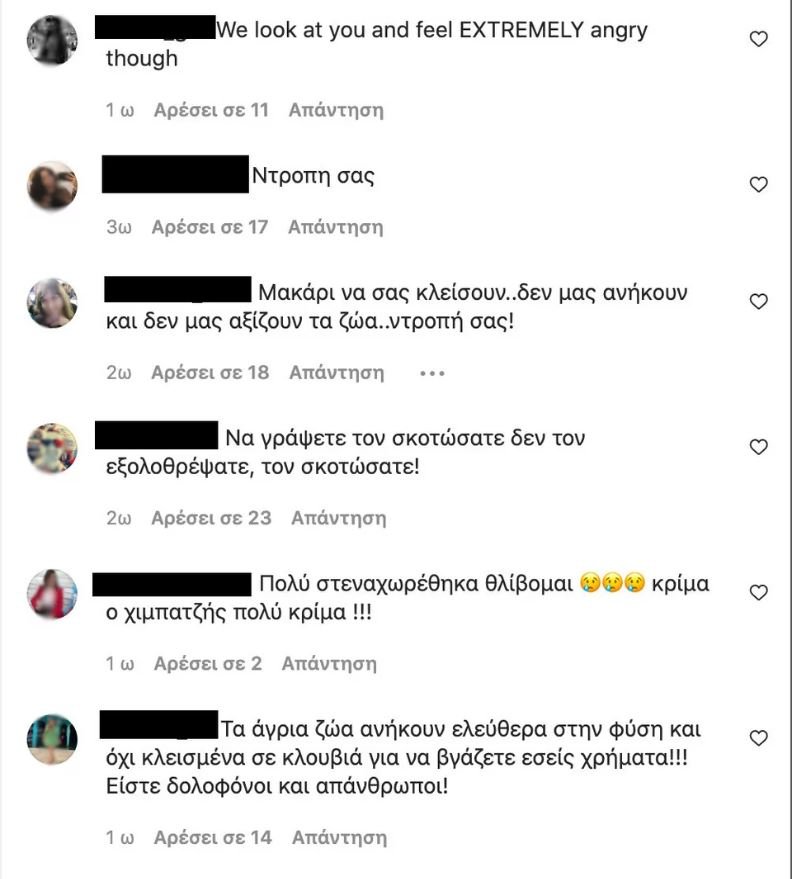Open avatar beside the 'Ντροπη σας' comment

[x=52, y=186]
